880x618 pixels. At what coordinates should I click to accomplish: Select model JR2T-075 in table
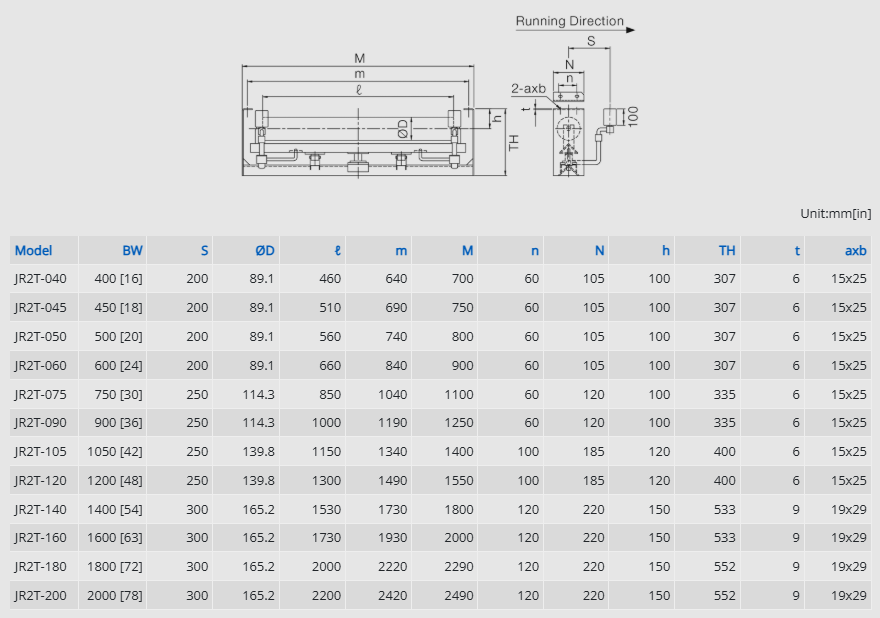[40, 394]
